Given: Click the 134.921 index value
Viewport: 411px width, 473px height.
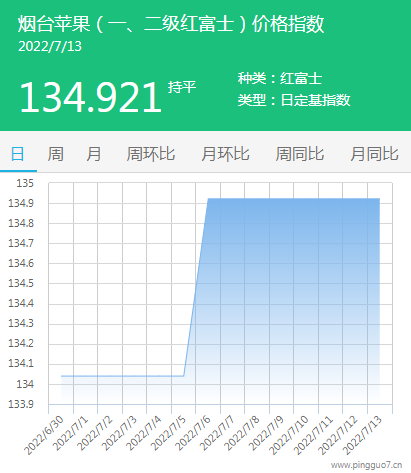Looking at the screenshot, I should [91, 98].
